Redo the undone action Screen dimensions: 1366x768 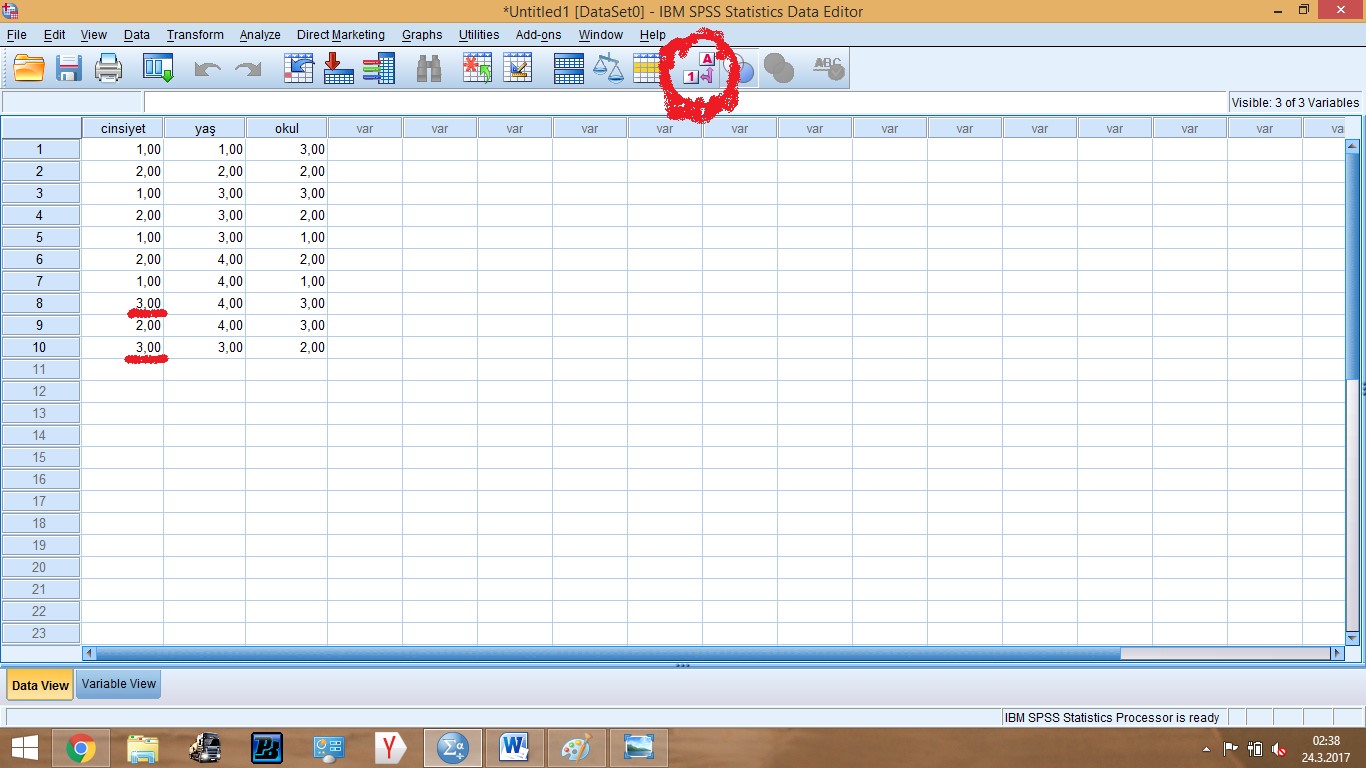[x=247, y=69]
